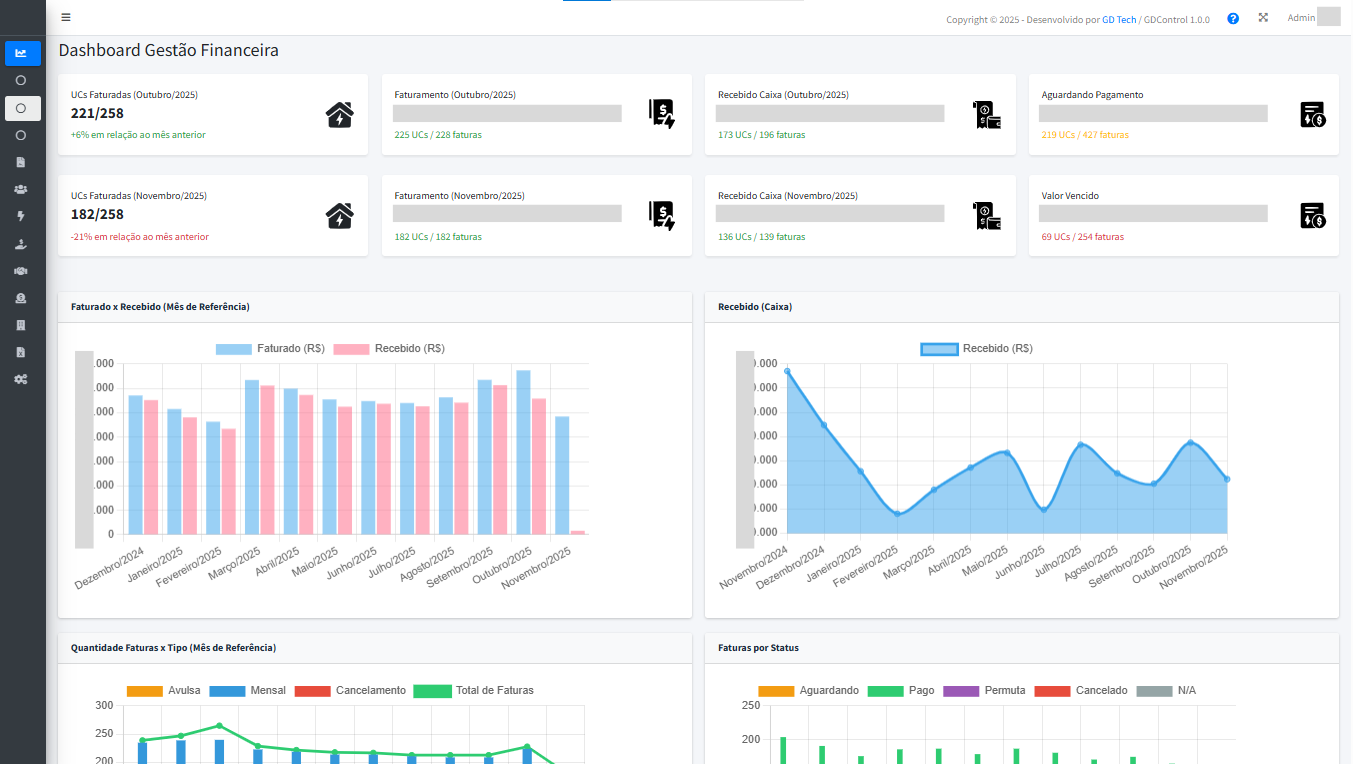Open the dashboard chart icon in sidebar

click(x=22, y=53)
